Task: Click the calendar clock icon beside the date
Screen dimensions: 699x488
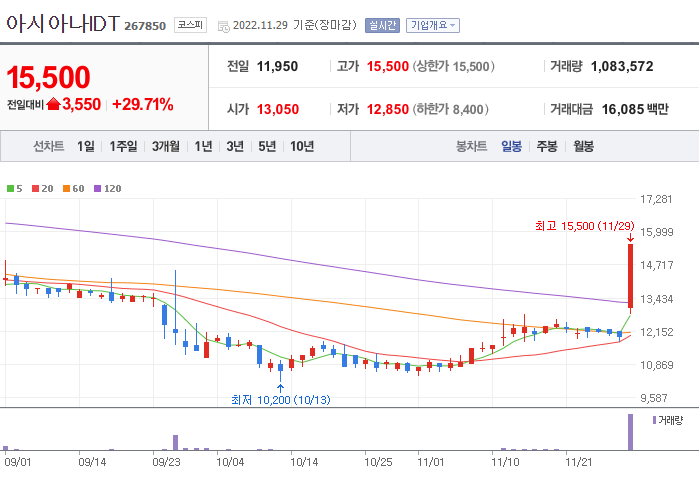Action: pyautogui.click(x=223, y=26)
